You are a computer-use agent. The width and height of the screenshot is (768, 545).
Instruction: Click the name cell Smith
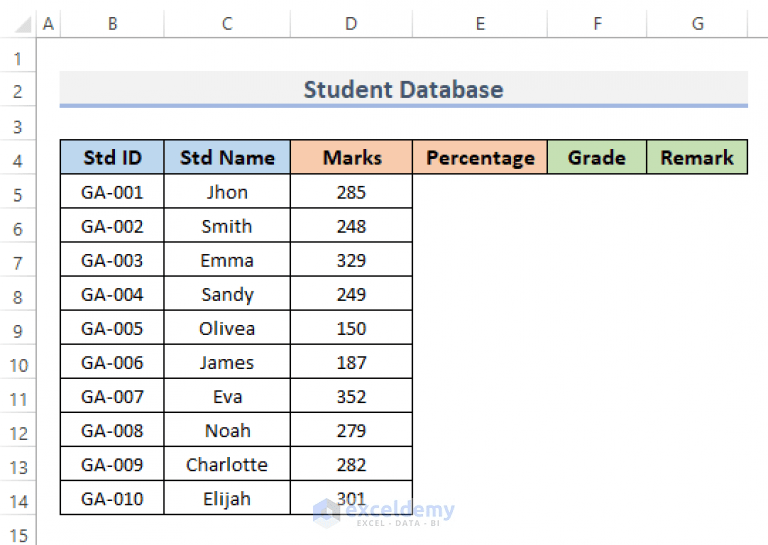pyautogui.click(x=227, y=226)
